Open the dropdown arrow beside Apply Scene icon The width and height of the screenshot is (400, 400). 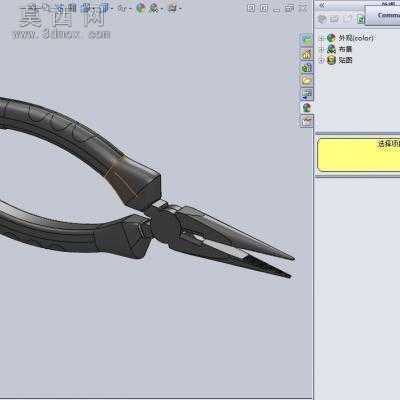coord(162,9)
